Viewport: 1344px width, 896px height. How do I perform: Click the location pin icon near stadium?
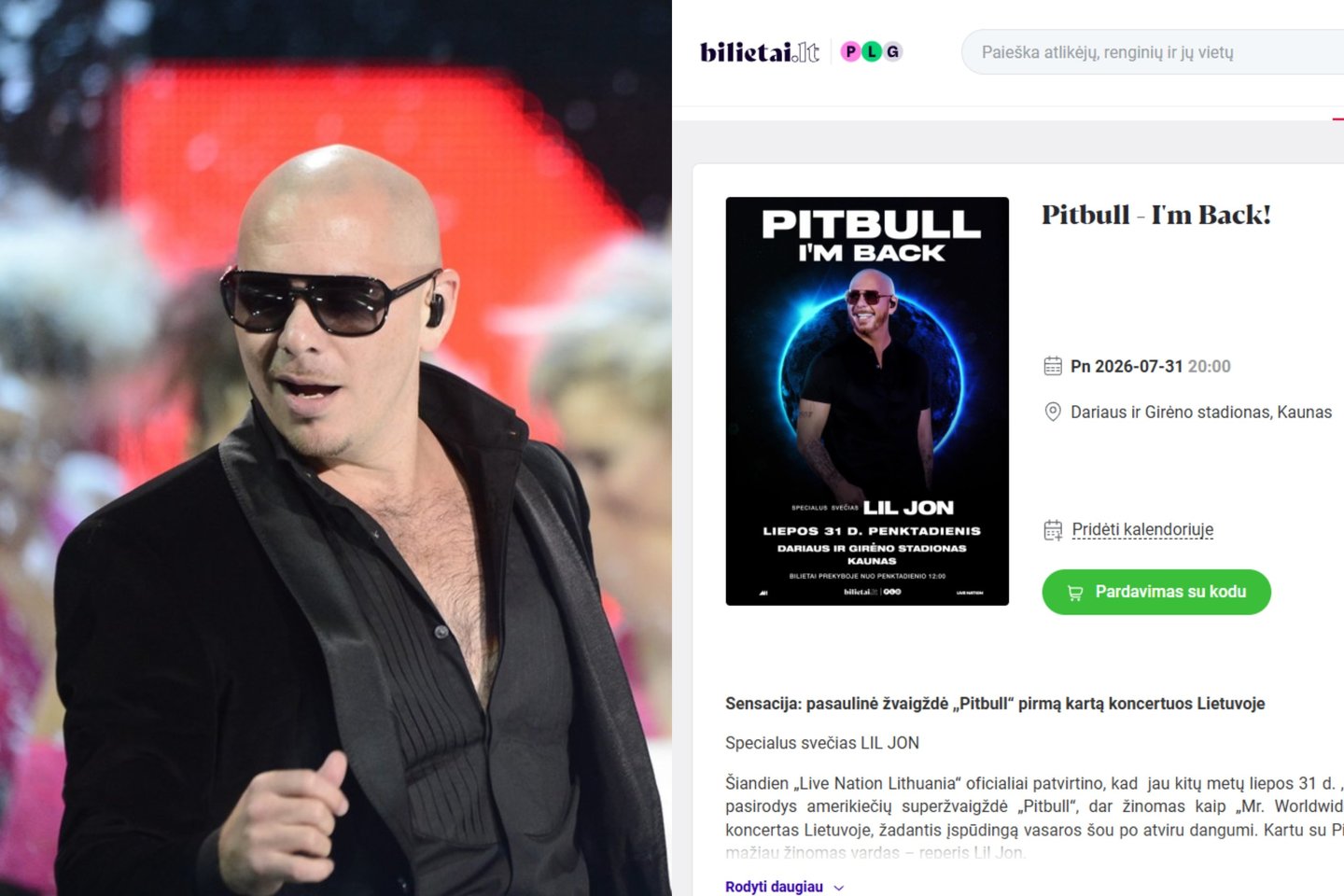[1053, 412]
